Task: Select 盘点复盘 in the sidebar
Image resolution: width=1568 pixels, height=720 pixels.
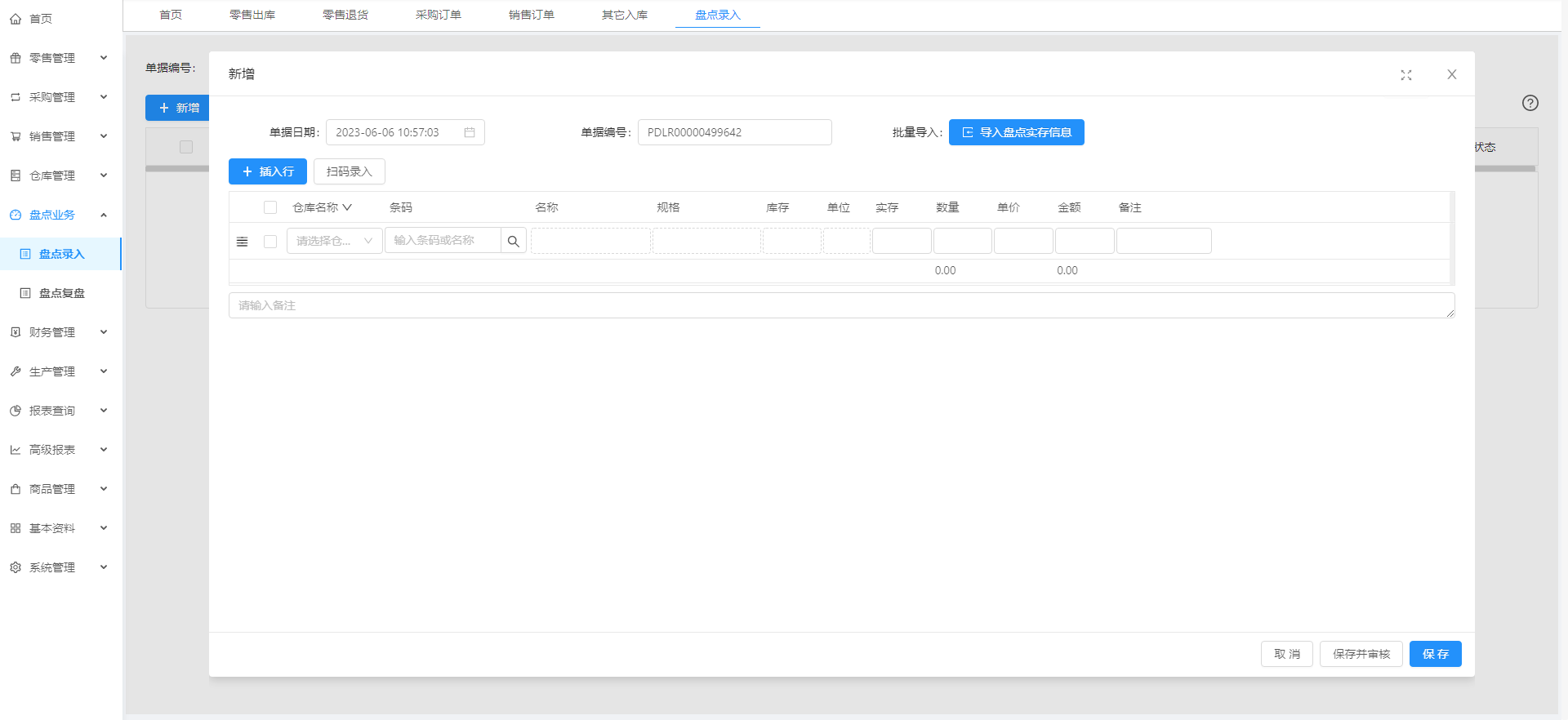Action: [x=61, y=293]
